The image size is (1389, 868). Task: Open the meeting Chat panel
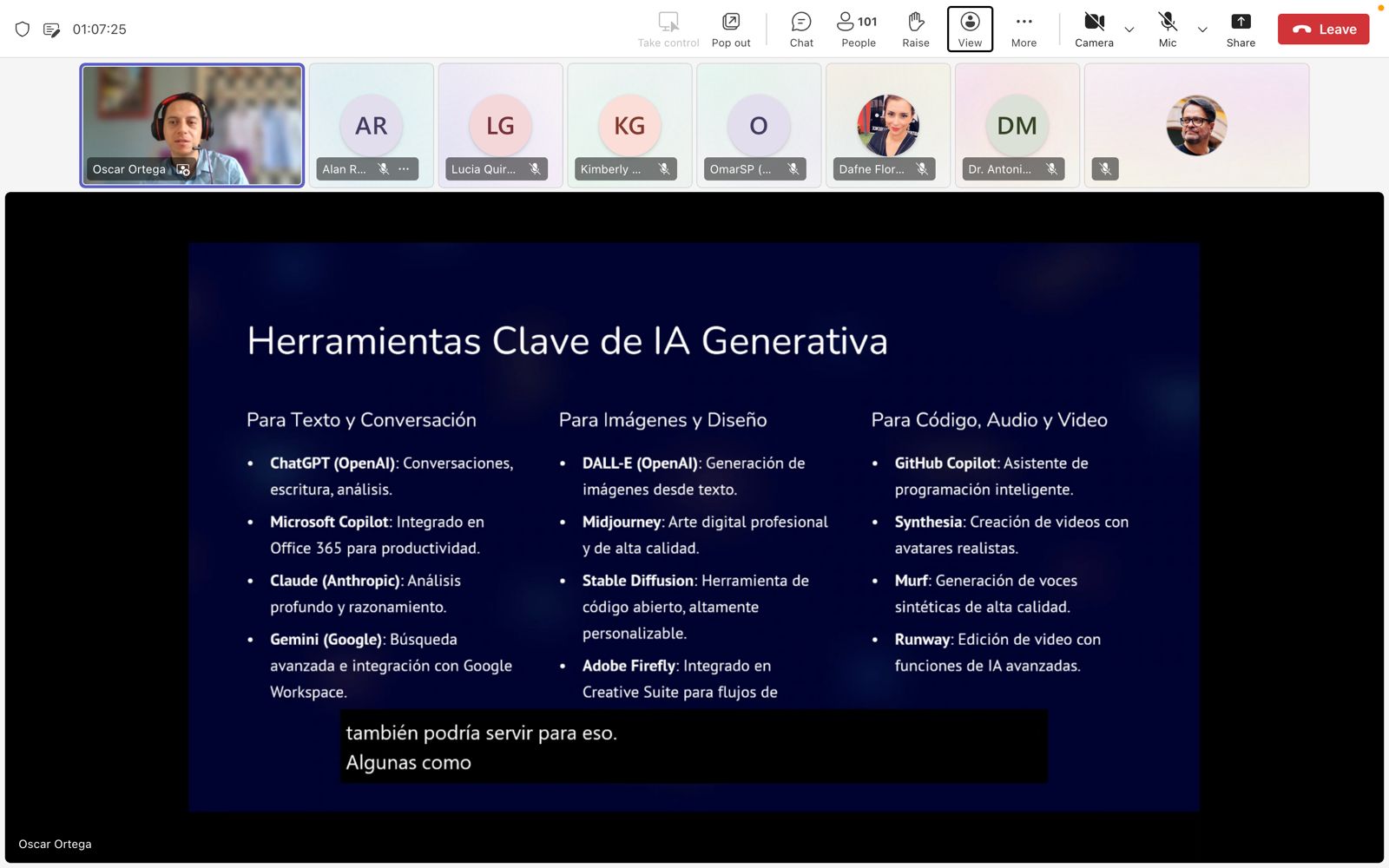(x=801, y=30)
